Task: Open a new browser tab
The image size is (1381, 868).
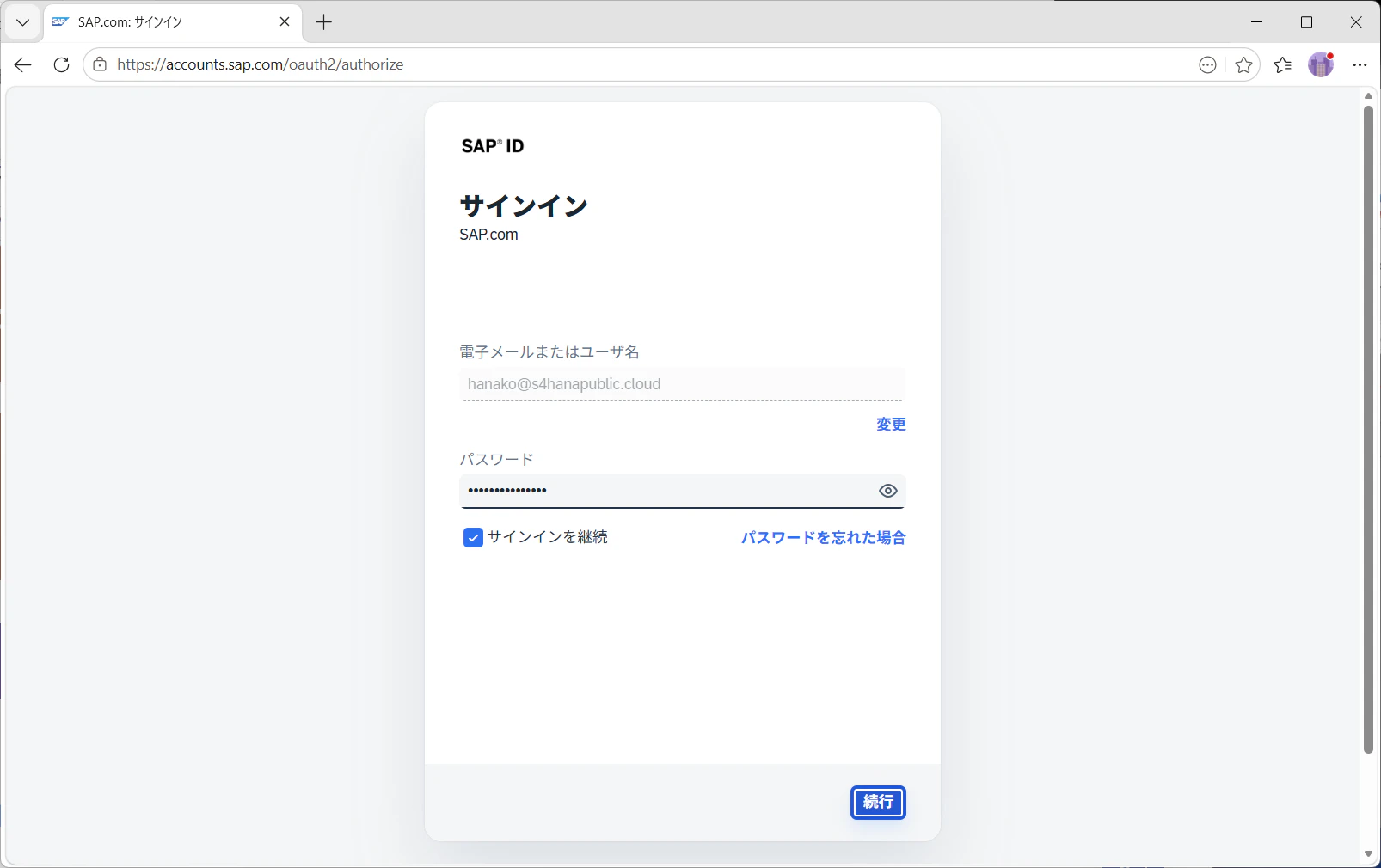Action: coord(324,22)
